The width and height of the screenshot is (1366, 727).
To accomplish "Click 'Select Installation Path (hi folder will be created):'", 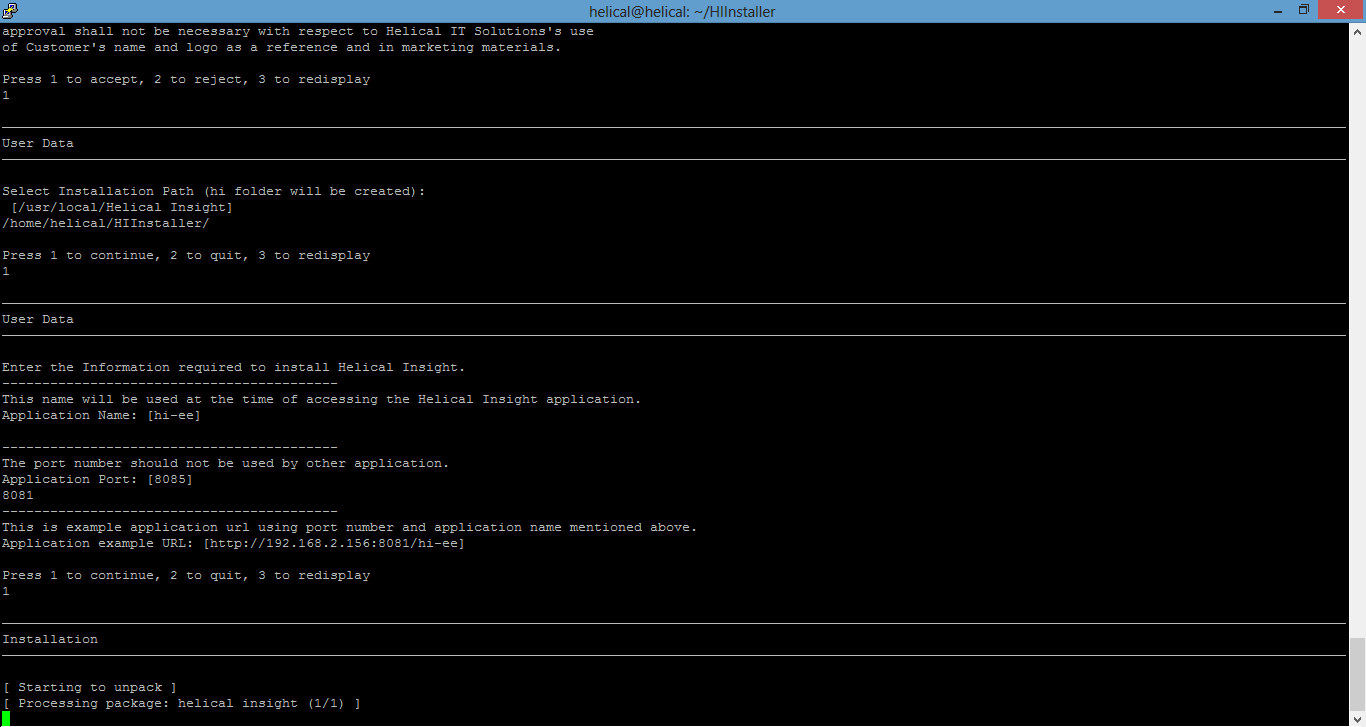I will 214,191.
